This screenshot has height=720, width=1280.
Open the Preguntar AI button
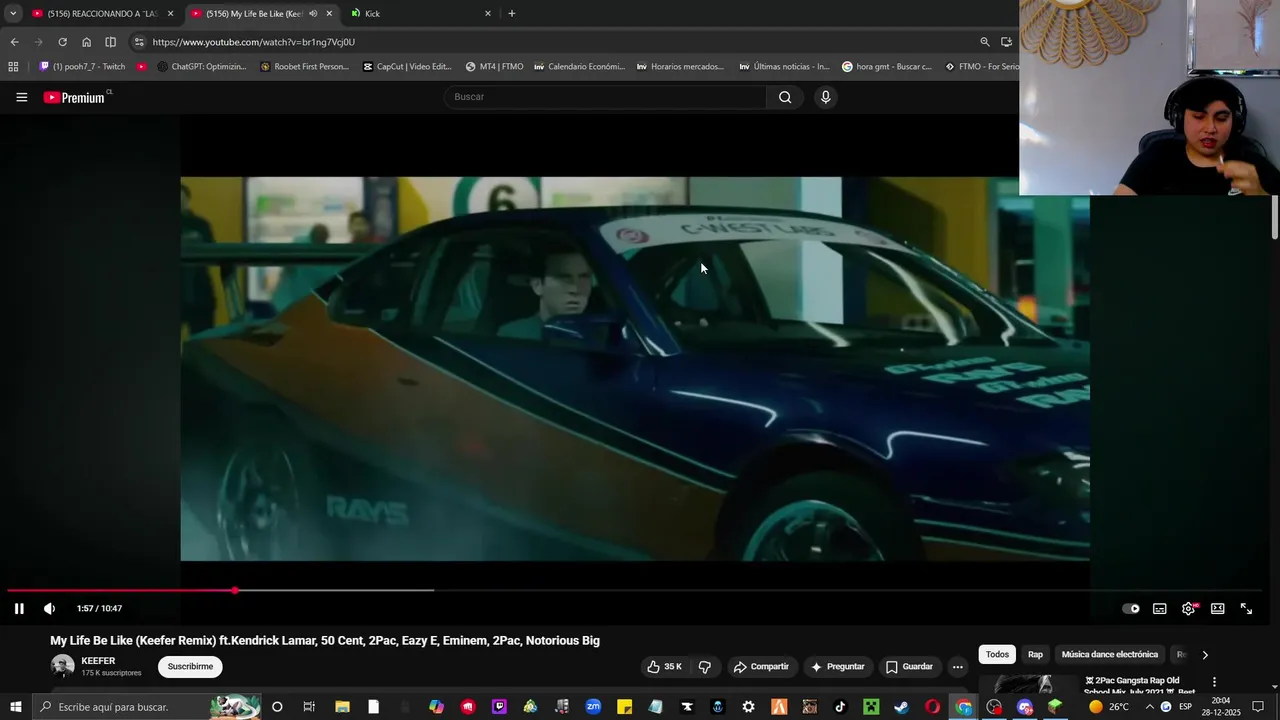837,667
